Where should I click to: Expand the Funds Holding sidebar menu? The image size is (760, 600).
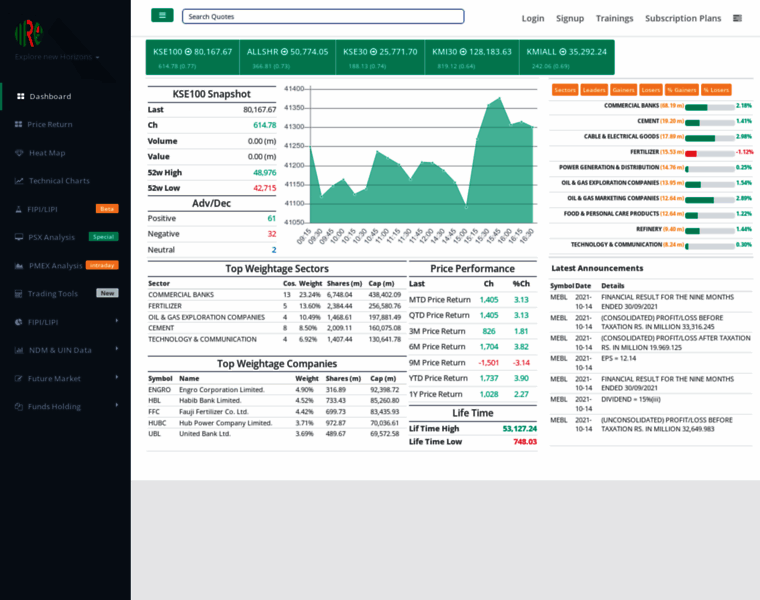[116, 405]
